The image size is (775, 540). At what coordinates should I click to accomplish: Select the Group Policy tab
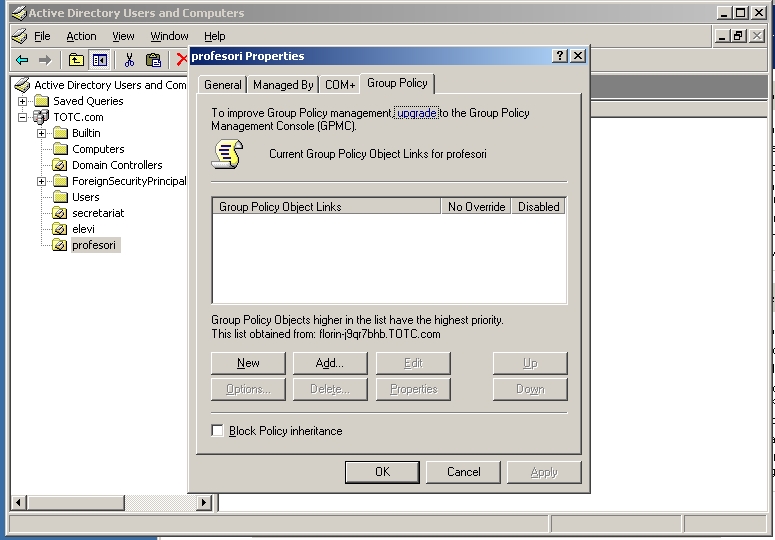[x=397, y=83]
